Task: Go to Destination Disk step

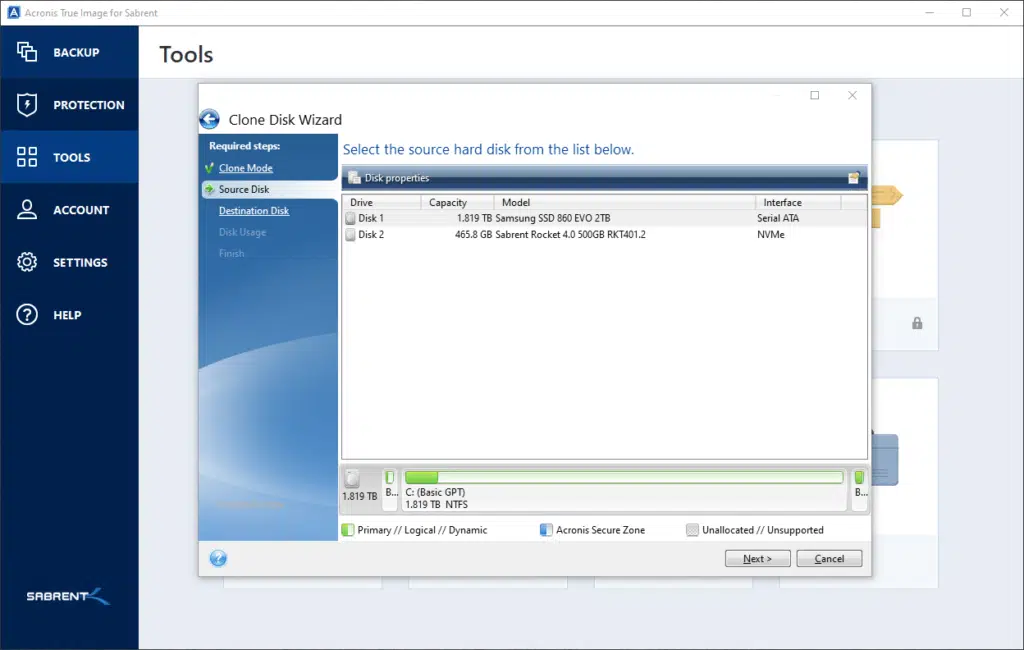Action: (253, 210)
